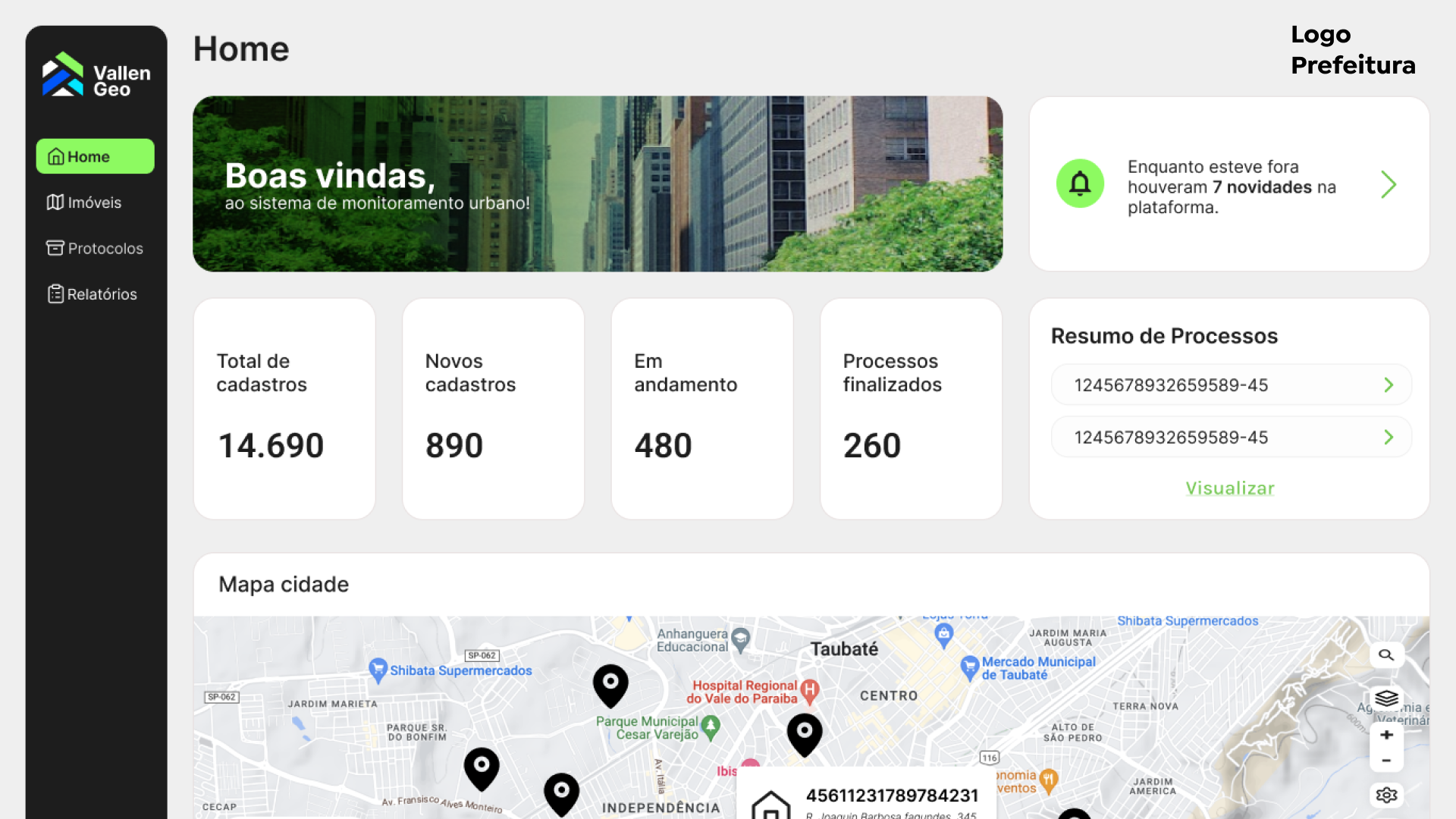Click the Boas vindas banner image
Screen dimensions: 1456x819
[x=598, y=184]
